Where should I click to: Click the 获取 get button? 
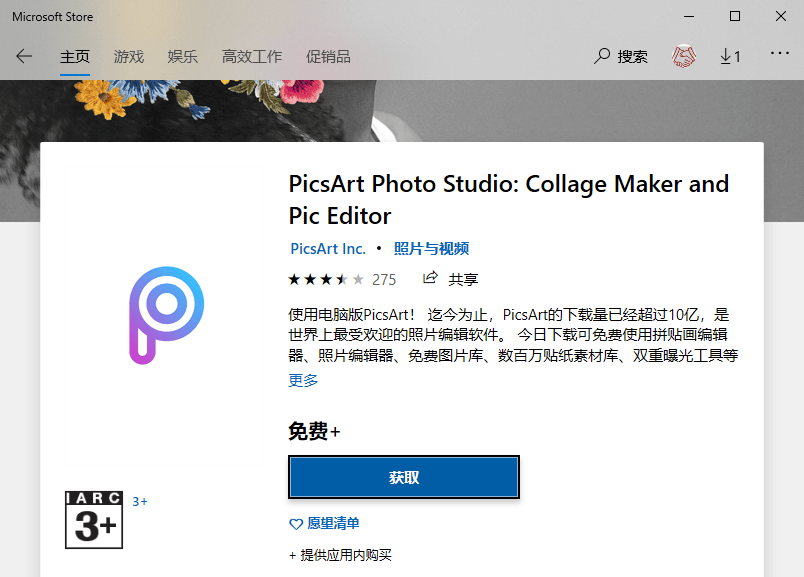404,477
